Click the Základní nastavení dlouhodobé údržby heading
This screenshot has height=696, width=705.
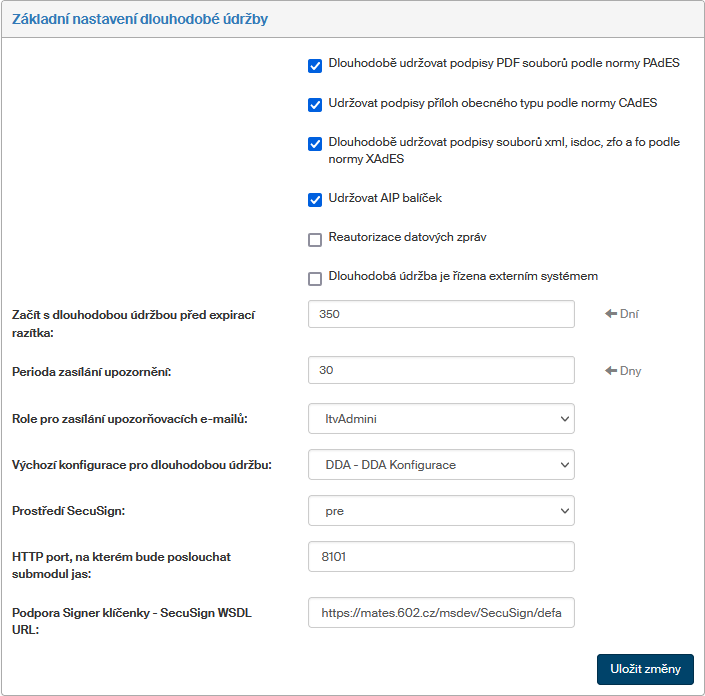click(139, 18)
